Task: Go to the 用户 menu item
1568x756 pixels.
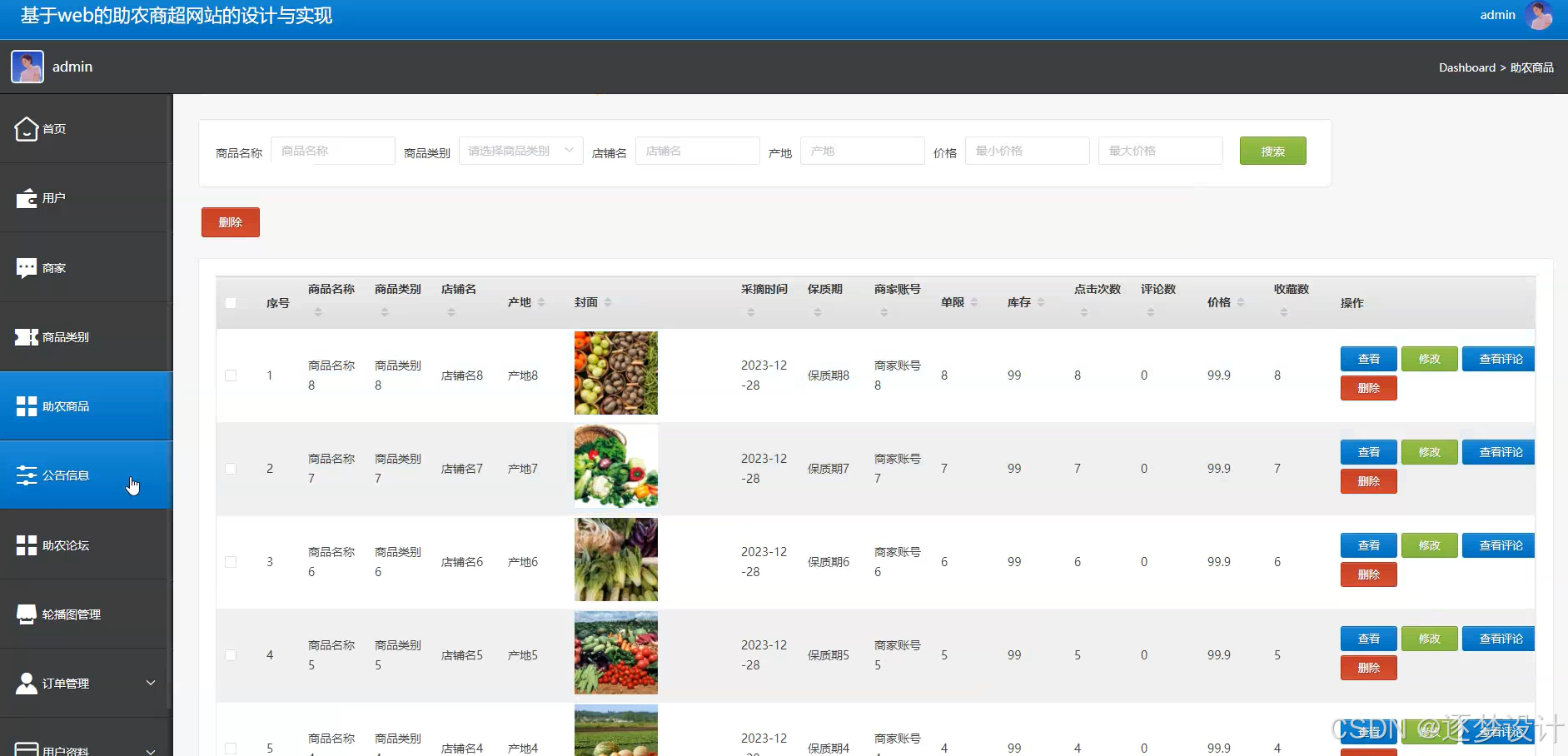Action: 86,198
